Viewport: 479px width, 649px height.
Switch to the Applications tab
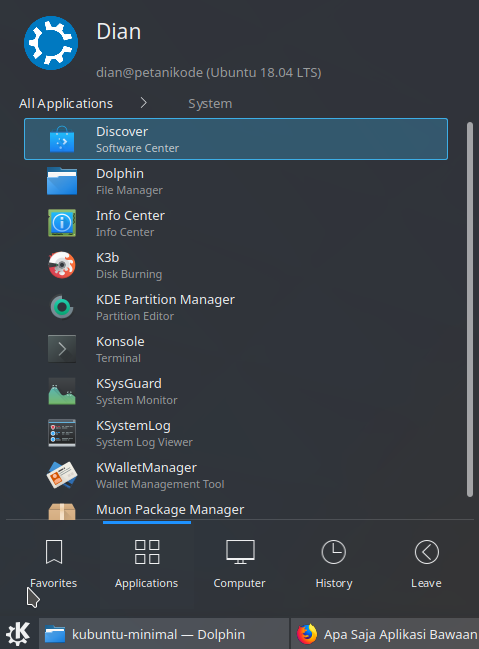147,565
